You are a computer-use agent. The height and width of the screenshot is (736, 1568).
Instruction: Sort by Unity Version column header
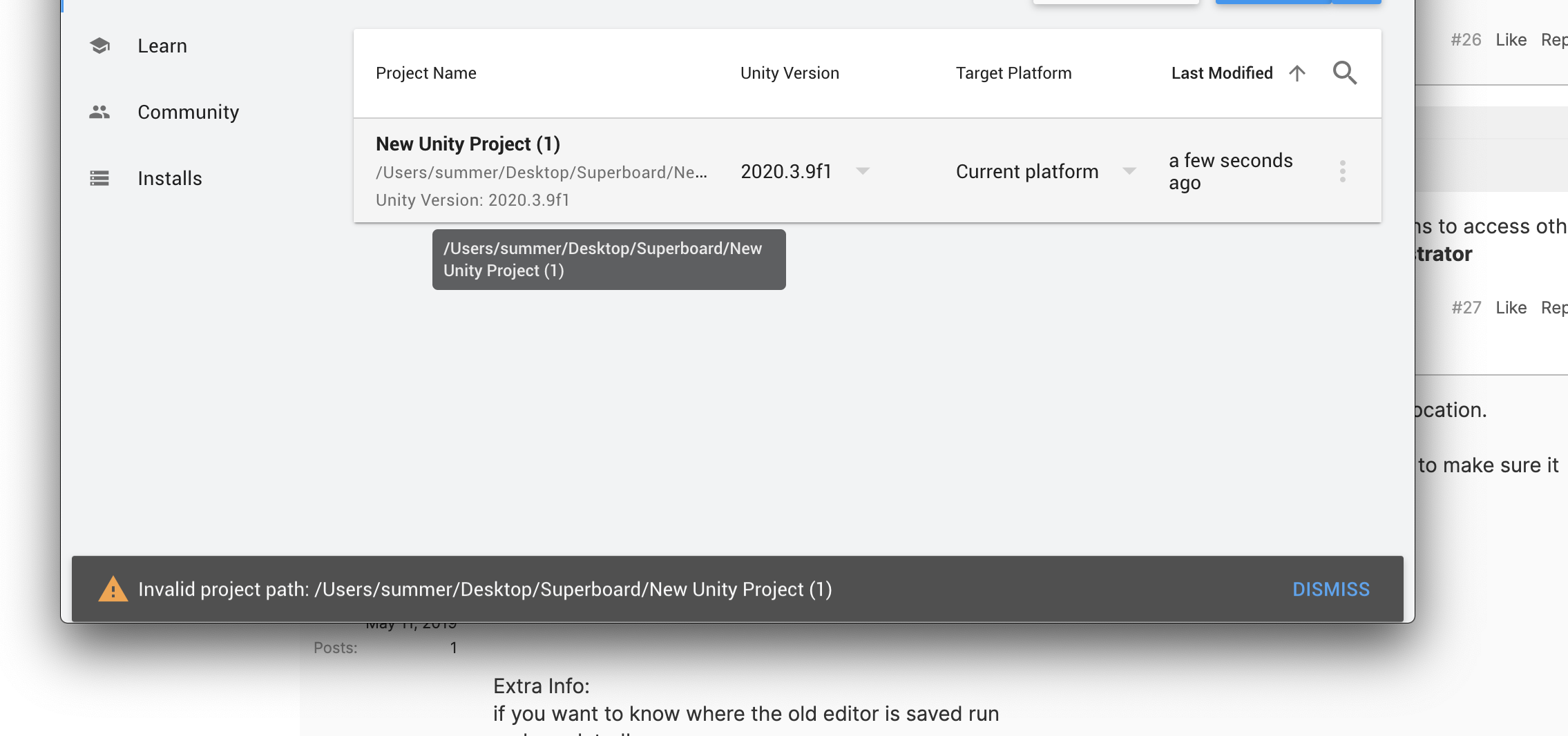[x=790, y=73]
